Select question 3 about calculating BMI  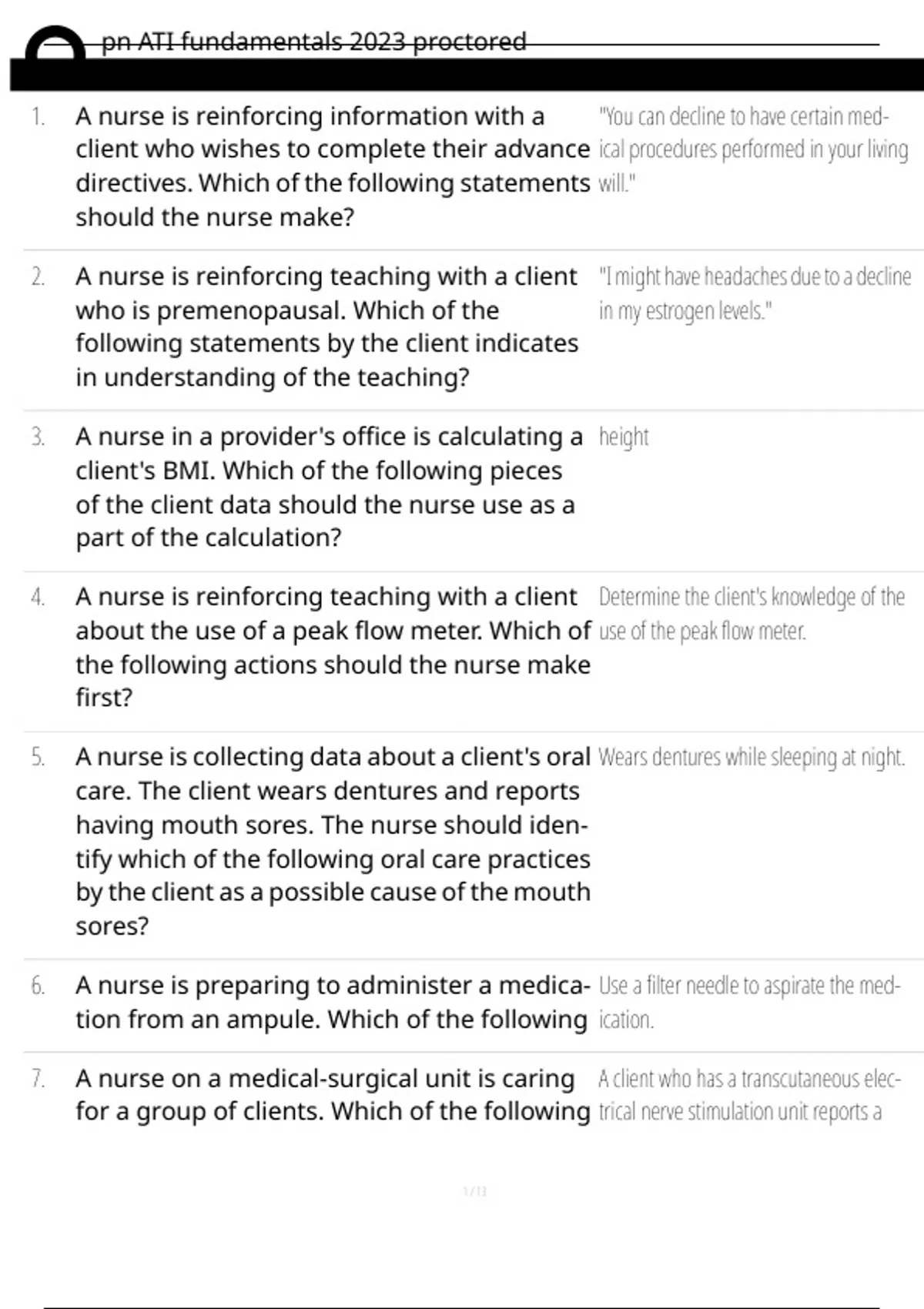click(328, 487)
